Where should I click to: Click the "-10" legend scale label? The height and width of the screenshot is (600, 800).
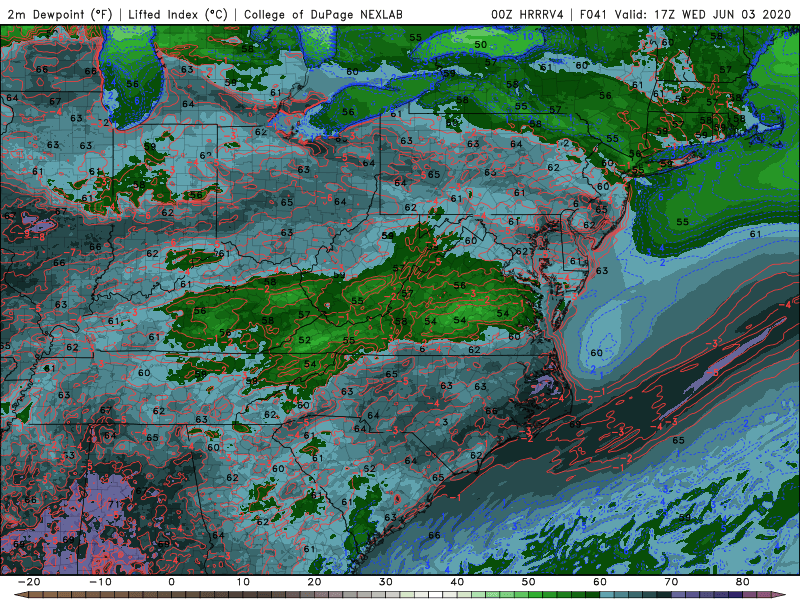(100, 582)
